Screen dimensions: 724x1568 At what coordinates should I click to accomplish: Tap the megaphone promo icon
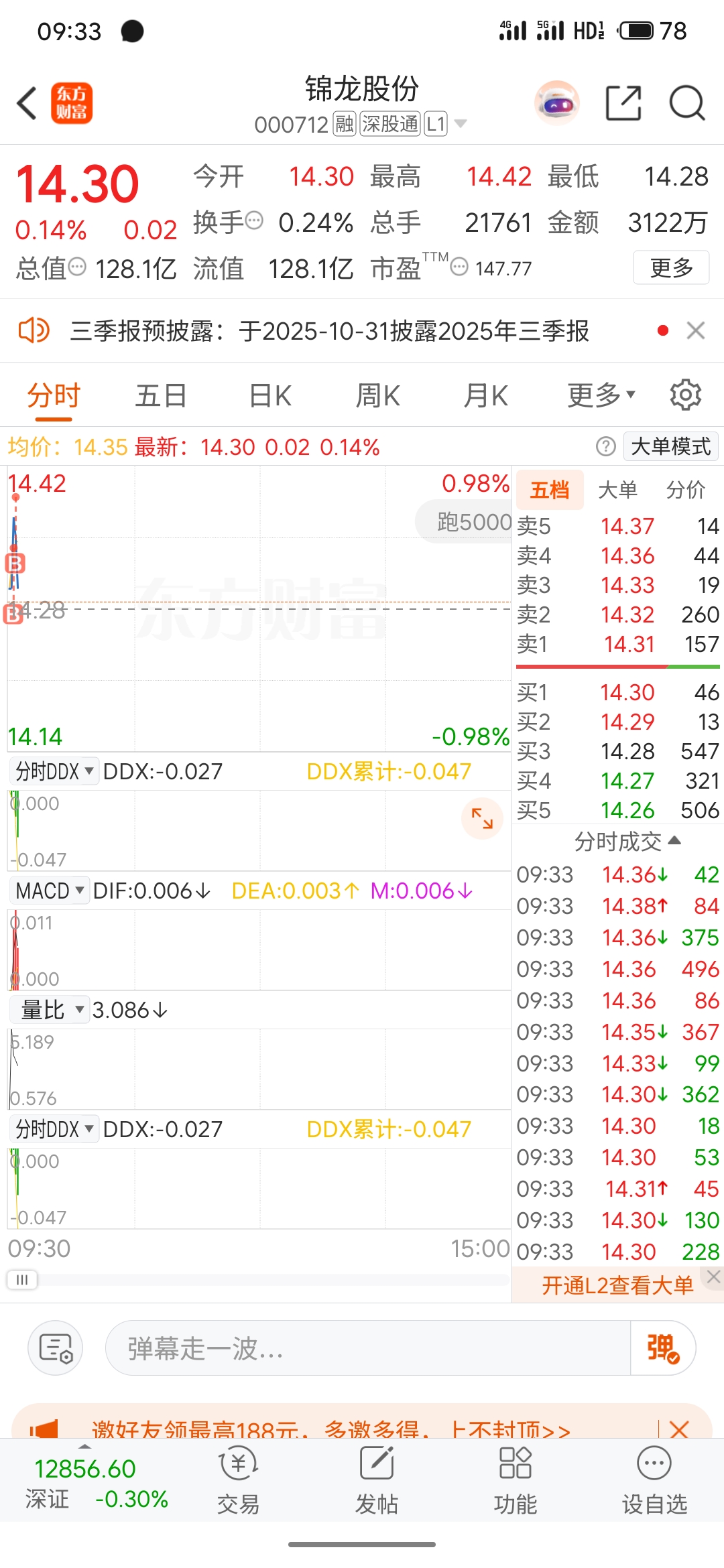[44, 1430]
